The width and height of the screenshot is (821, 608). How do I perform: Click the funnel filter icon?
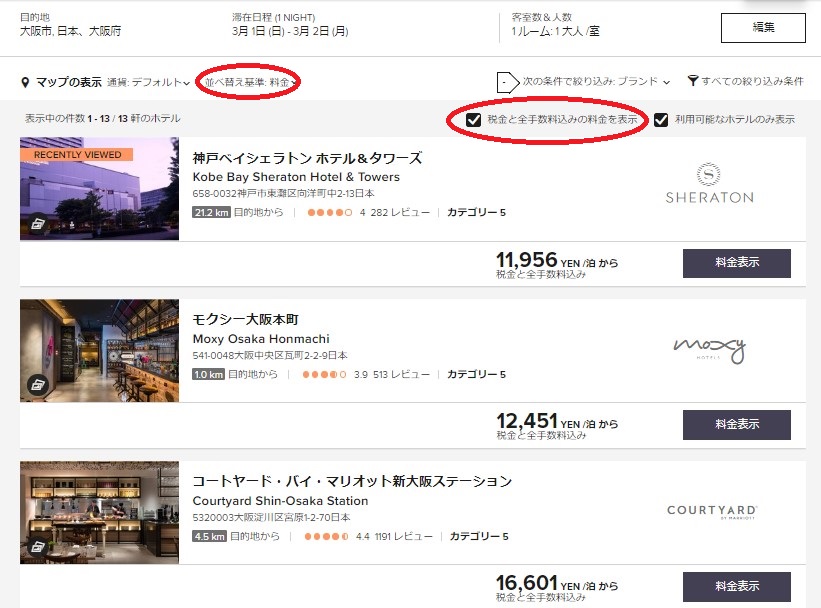tap(693, 81)
